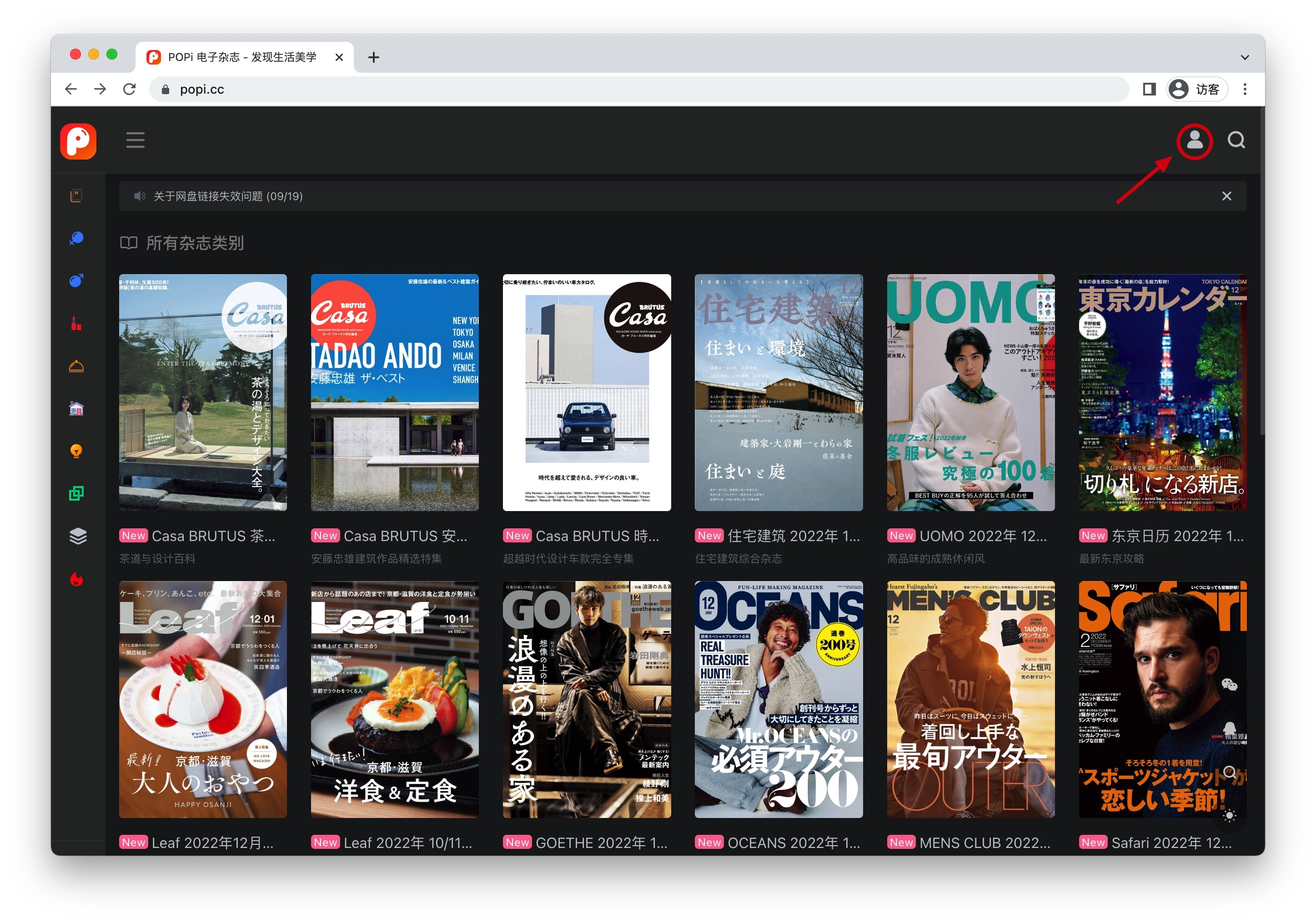Dismiss the announcement banner with X
The image size is (1316, 923).
pyautogui.click(x=1226, y=196)
